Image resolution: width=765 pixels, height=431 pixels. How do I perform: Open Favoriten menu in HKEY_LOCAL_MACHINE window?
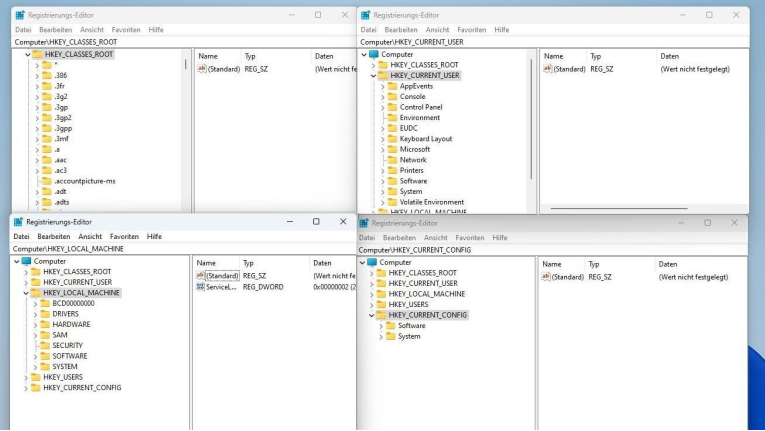coord(124,236)
